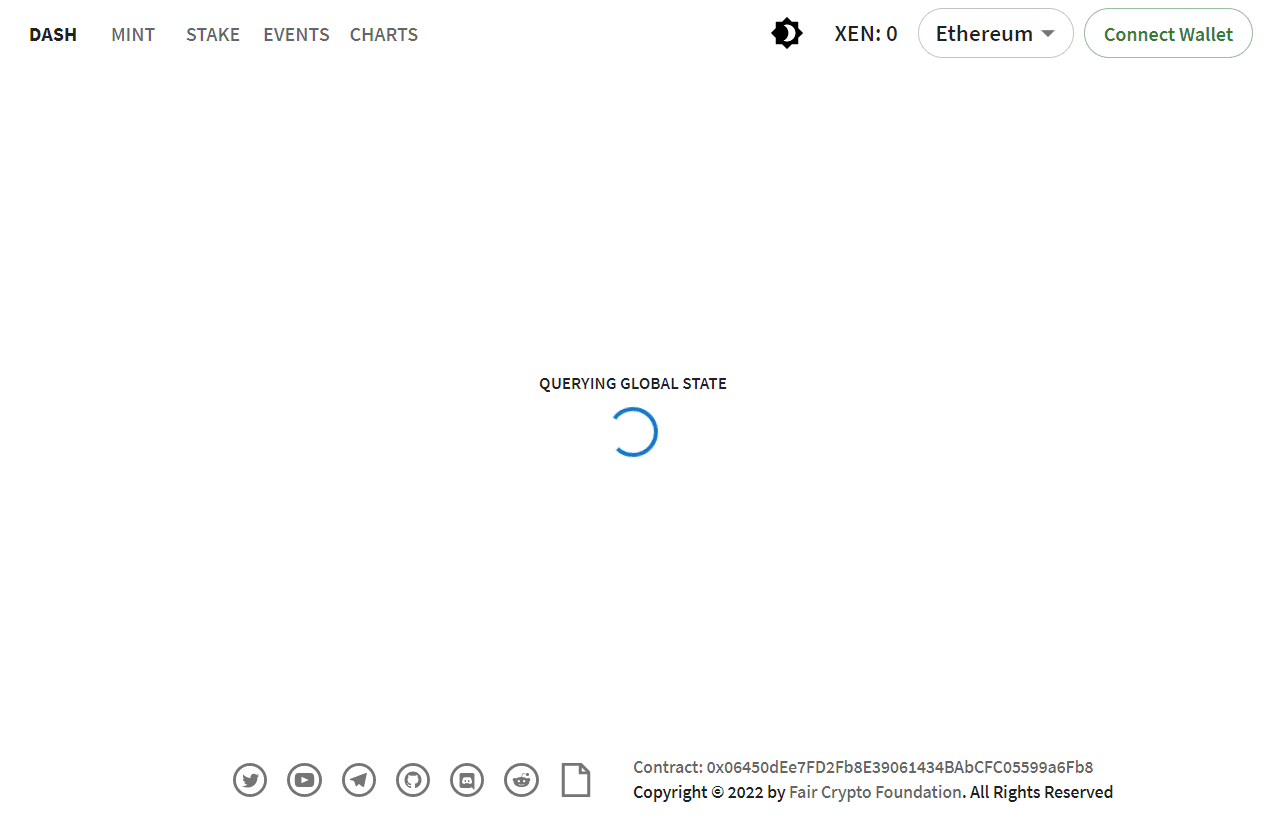Visit the GitHub repository icon
Viewport: 1270px width, 821px height.
pos(412,780)
